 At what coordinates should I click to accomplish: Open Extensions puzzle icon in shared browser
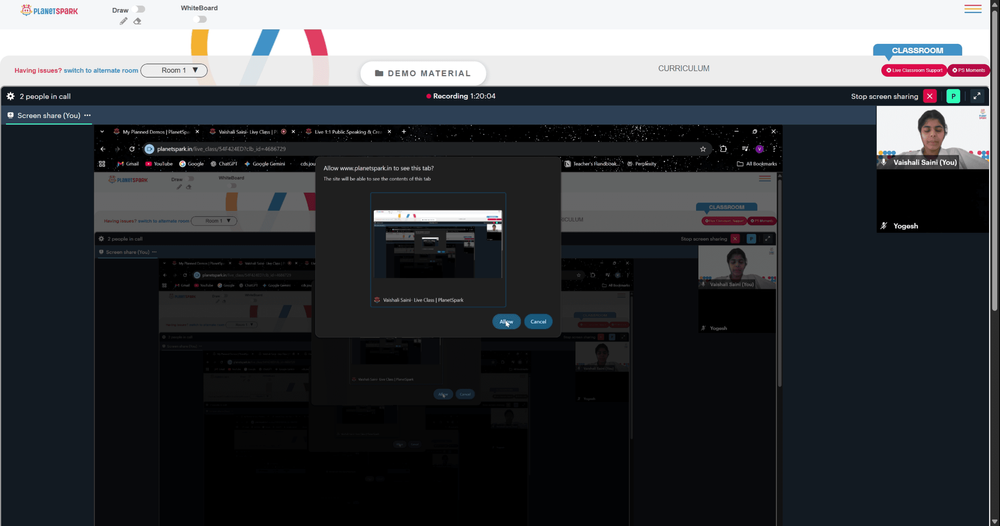(723, 149)
